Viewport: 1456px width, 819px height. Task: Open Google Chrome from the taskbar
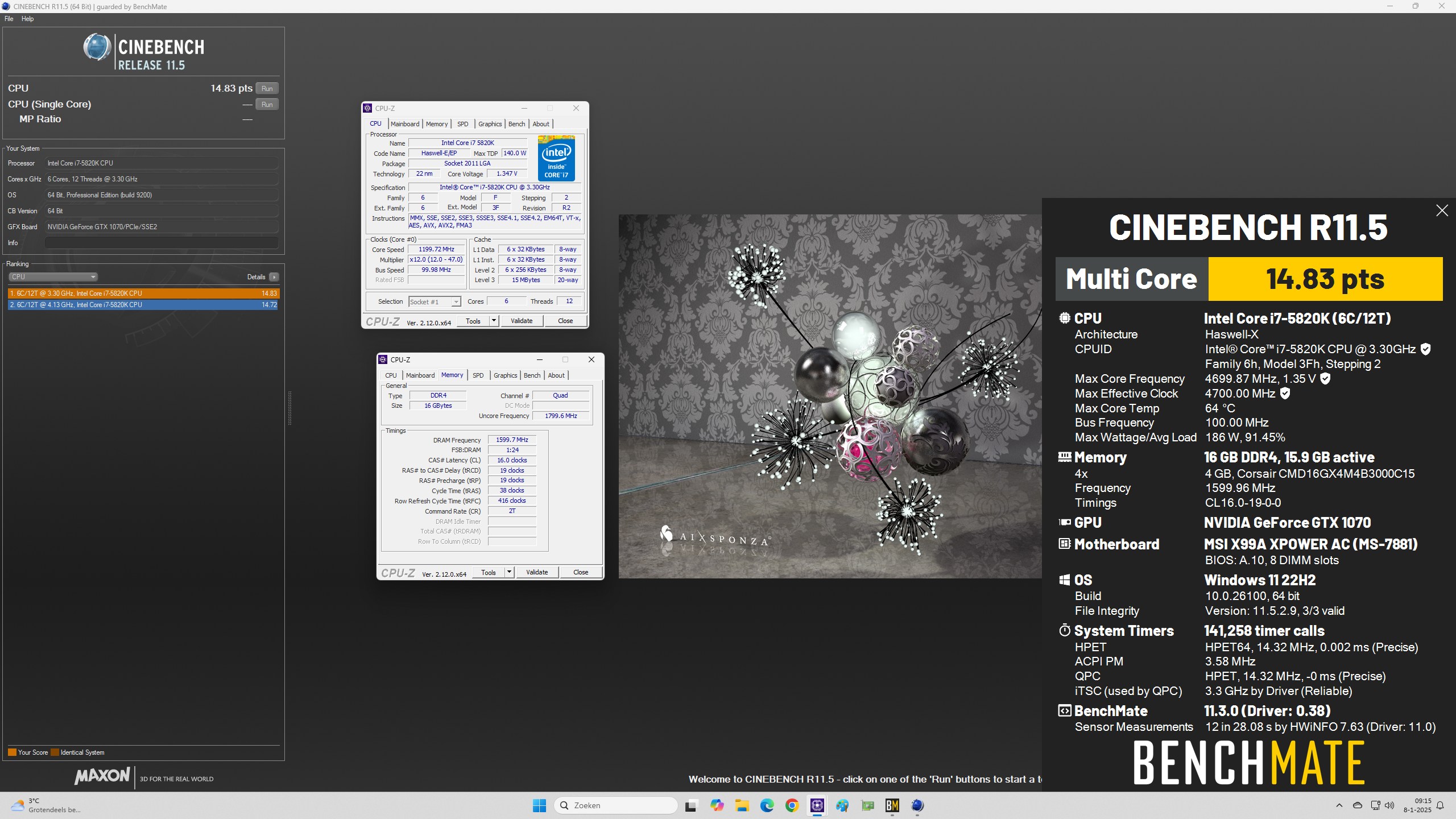(x=792, y=805)
